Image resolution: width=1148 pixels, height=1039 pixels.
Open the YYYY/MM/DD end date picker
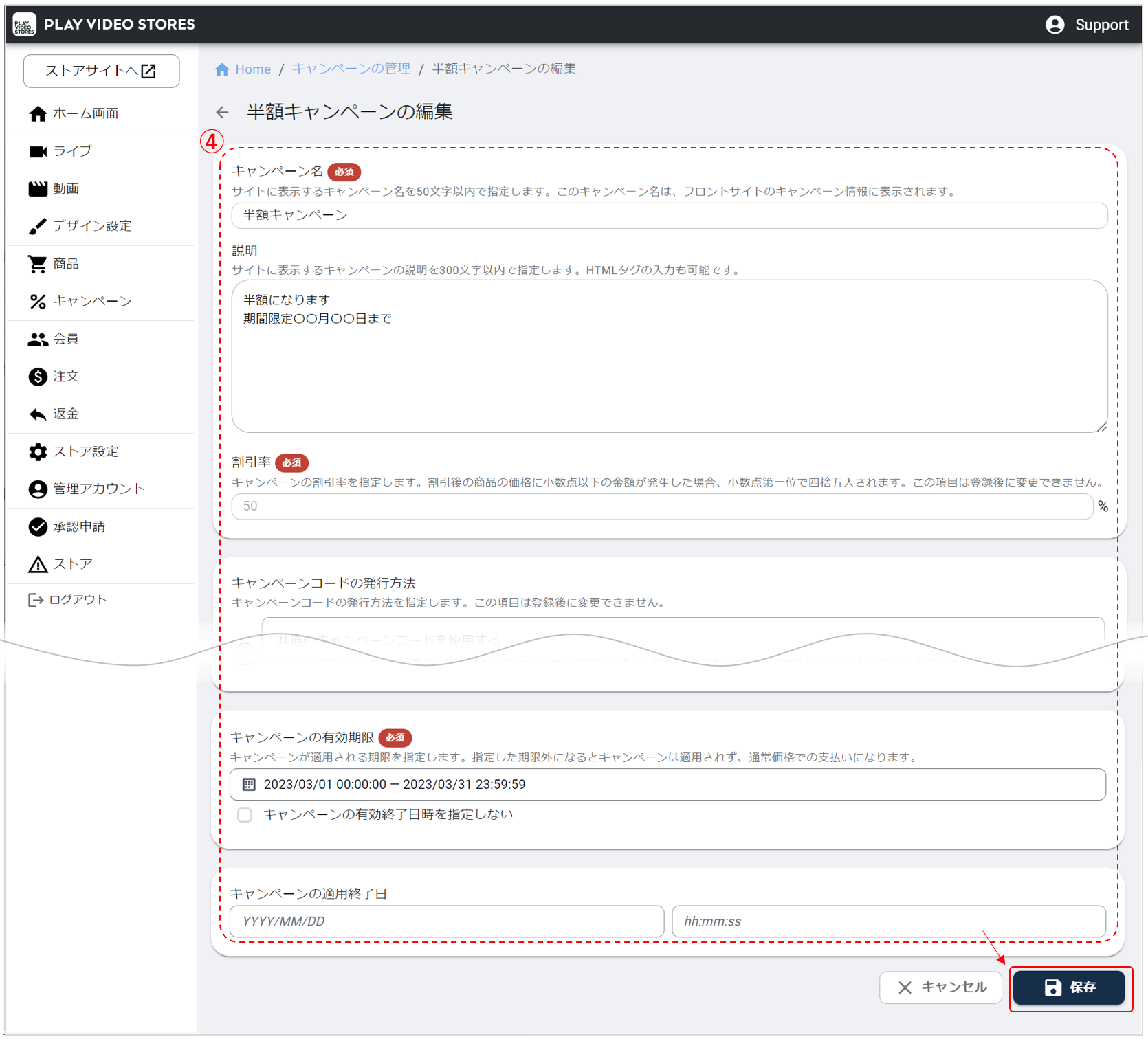[x=447, y=921]
